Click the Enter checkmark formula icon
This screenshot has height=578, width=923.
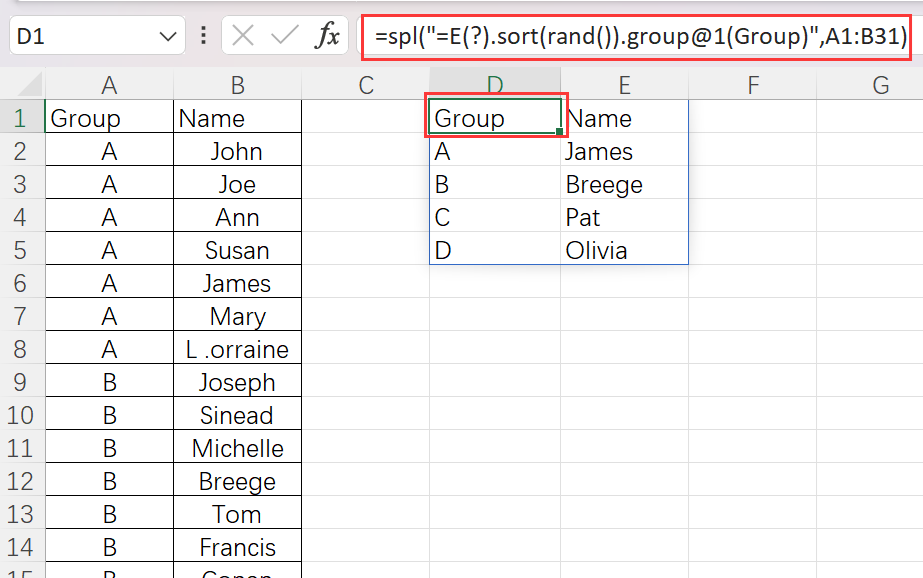coord(285,37)
